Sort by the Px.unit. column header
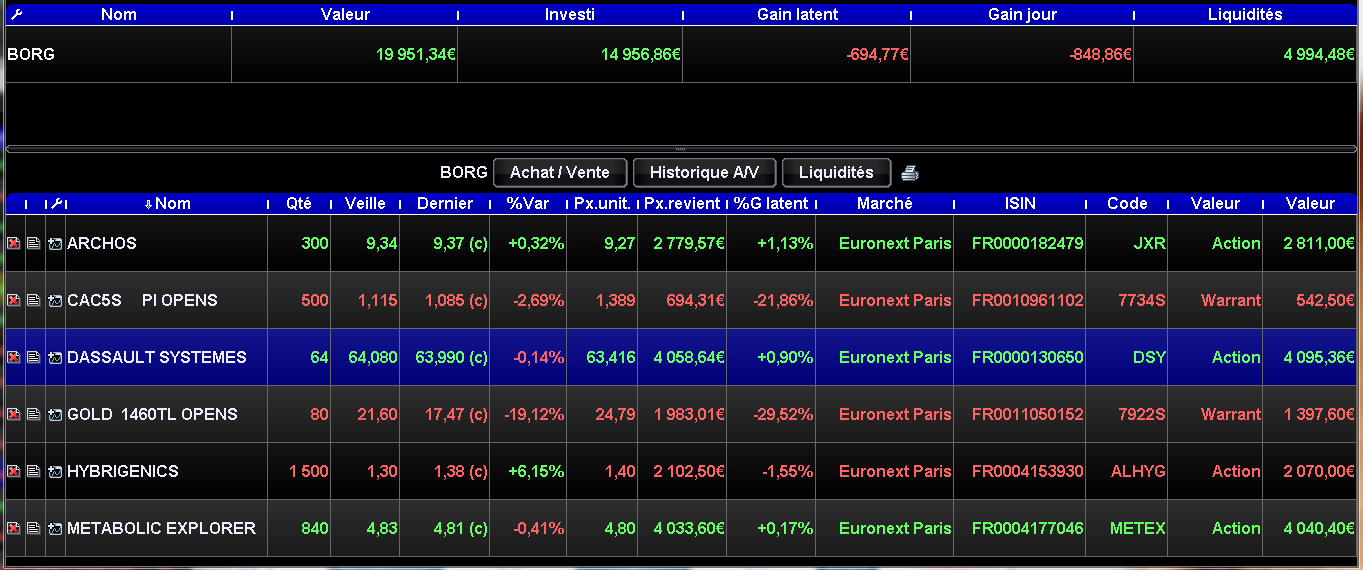The image size is (1363, 570). click(602, 203)
